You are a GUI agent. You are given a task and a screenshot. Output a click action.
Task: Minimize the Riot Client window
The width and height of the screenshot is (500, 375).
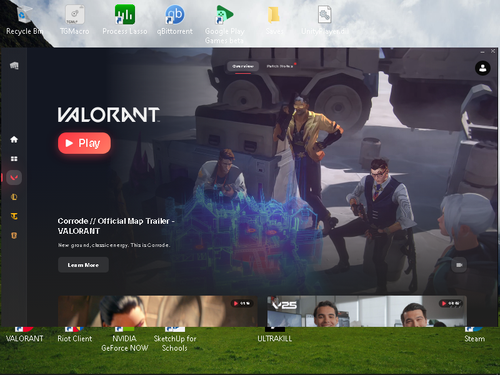point(482,52)
